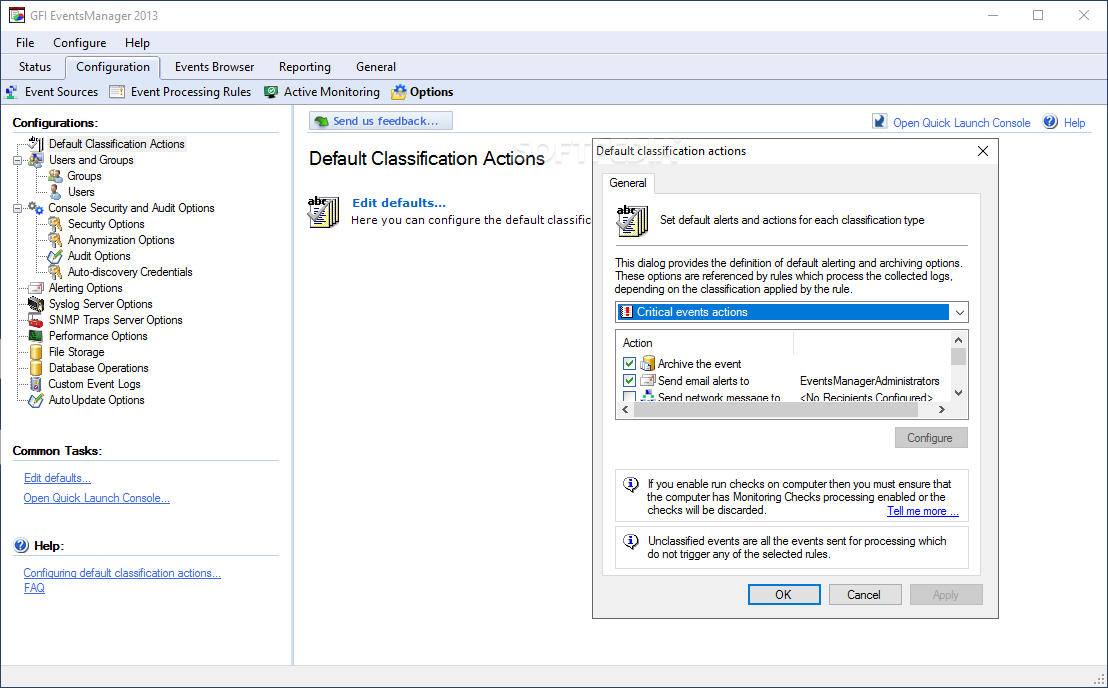Screen dimensions: 1108x688
Task: Uncheck Send email alerts to checkbox
Action: (630, 381)
